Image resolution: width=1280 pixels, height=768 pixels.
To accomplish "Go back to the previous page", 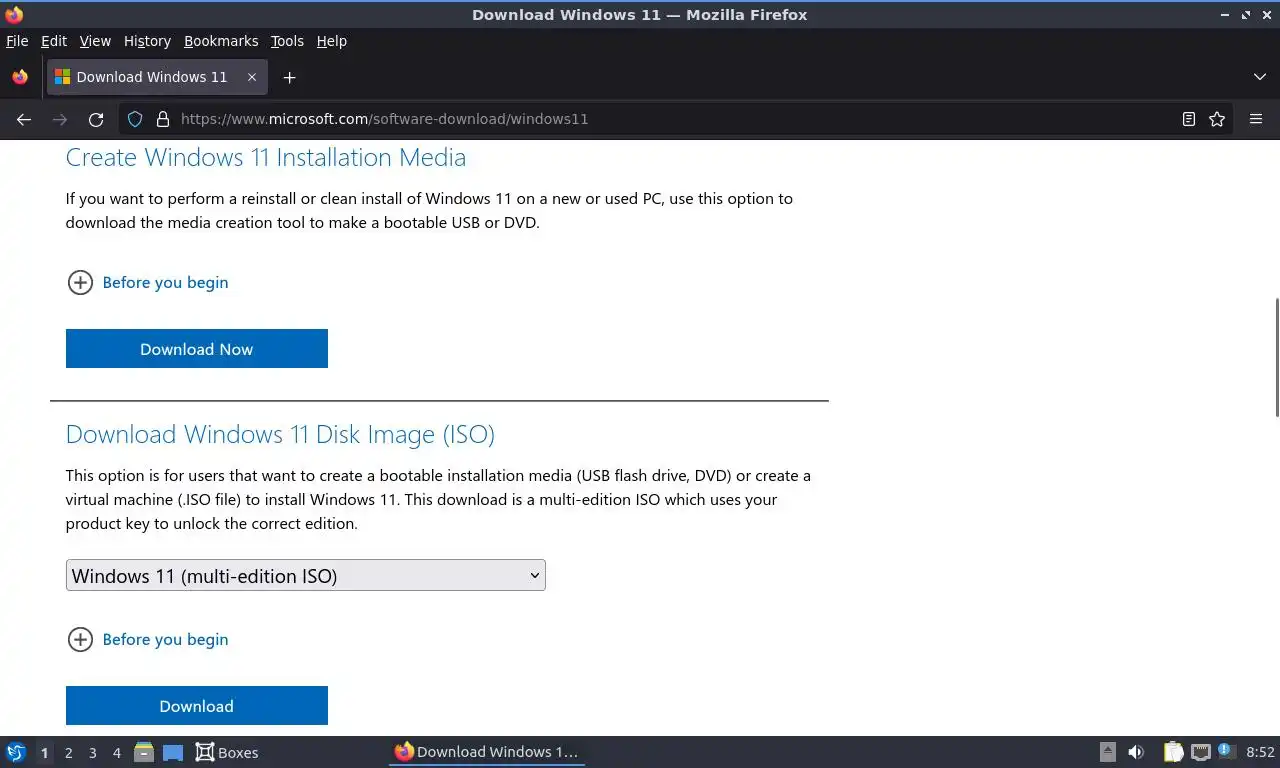I will click(24, 119).
